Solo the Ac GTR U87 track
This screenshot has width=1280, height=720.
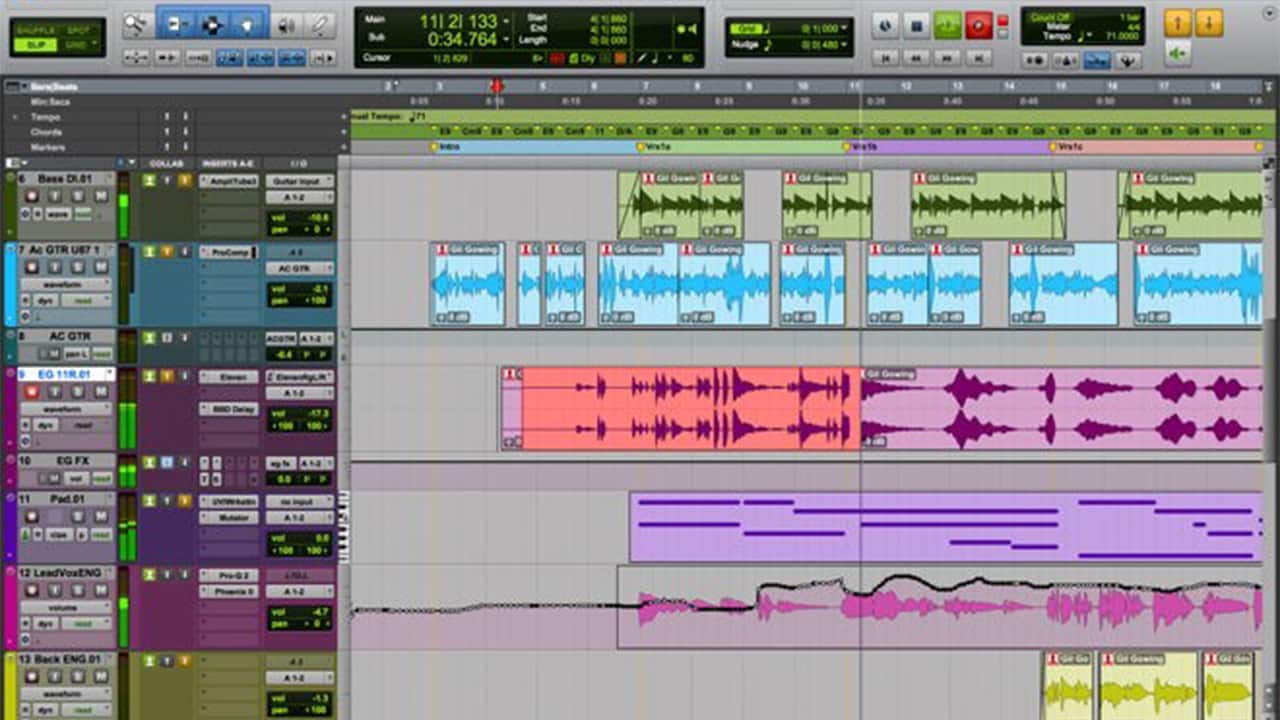point(75,267)
